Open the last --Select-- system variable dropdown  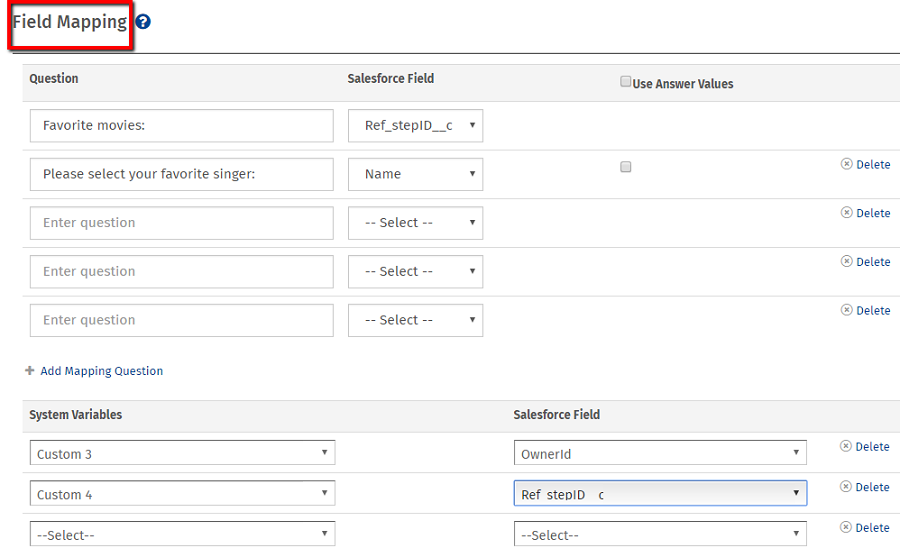pos(182,535)
